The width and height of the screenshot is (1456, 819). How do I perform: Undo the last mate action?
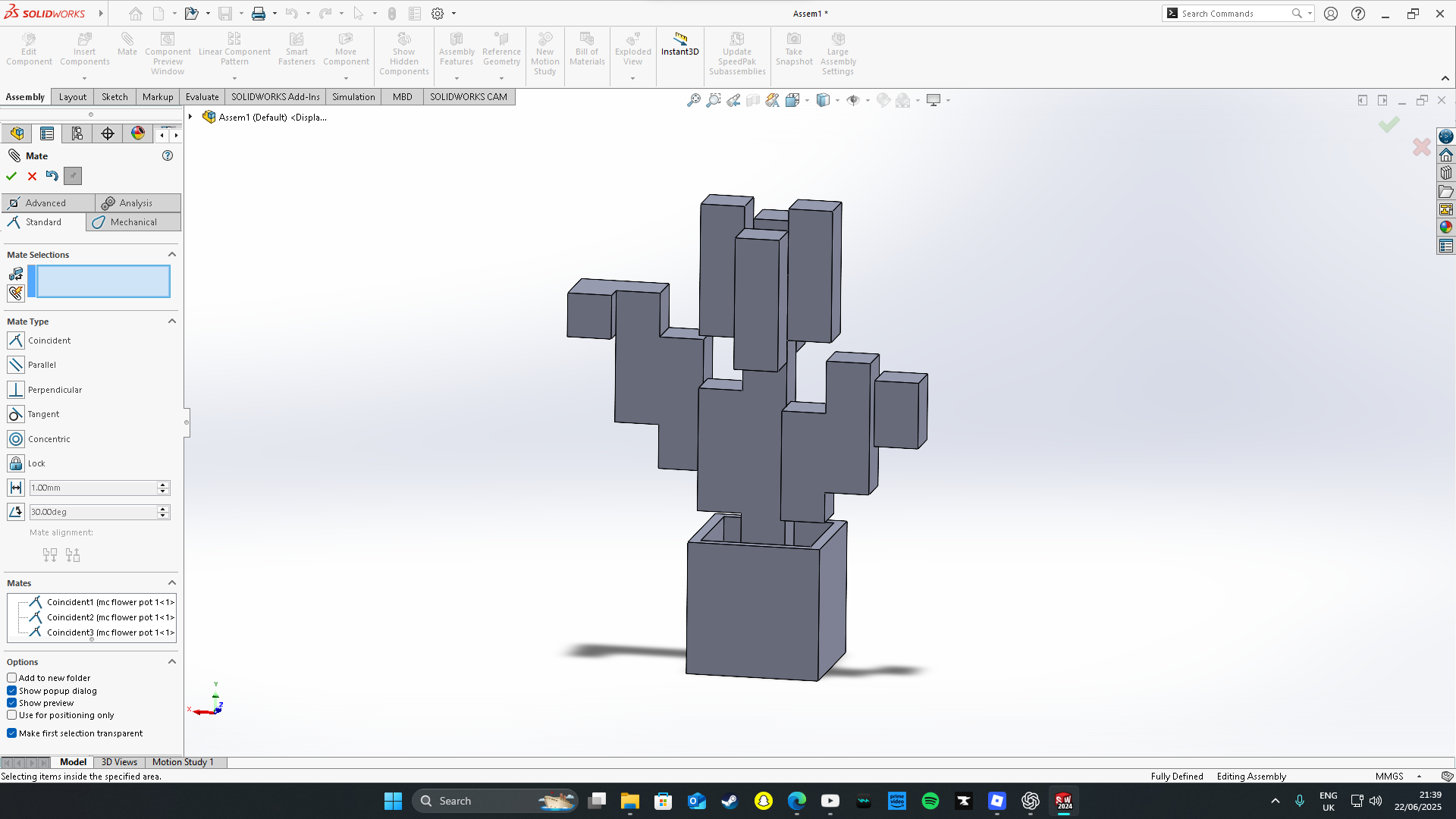52,176
